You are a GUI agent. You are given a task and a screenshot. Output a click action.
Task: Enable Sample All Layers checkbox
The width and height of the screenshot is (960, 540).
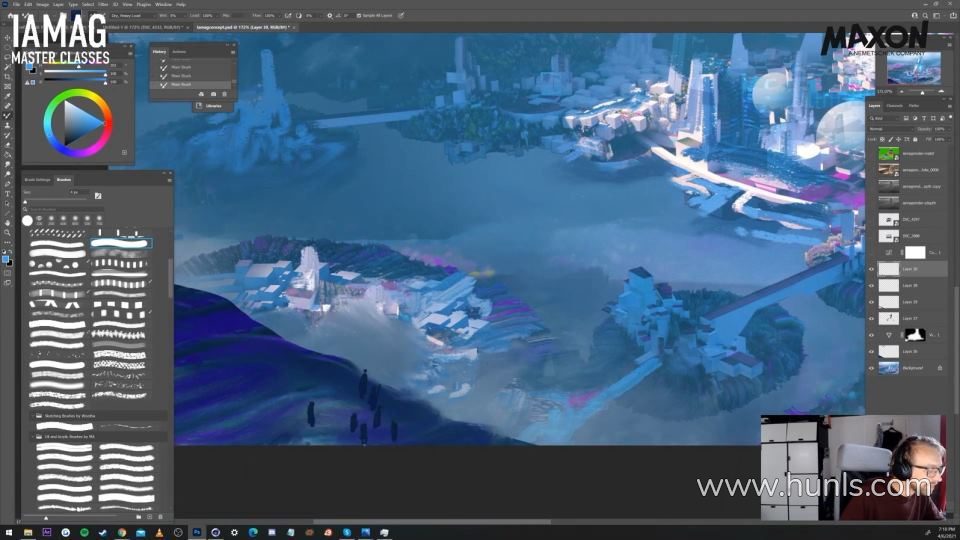[359, 15]
